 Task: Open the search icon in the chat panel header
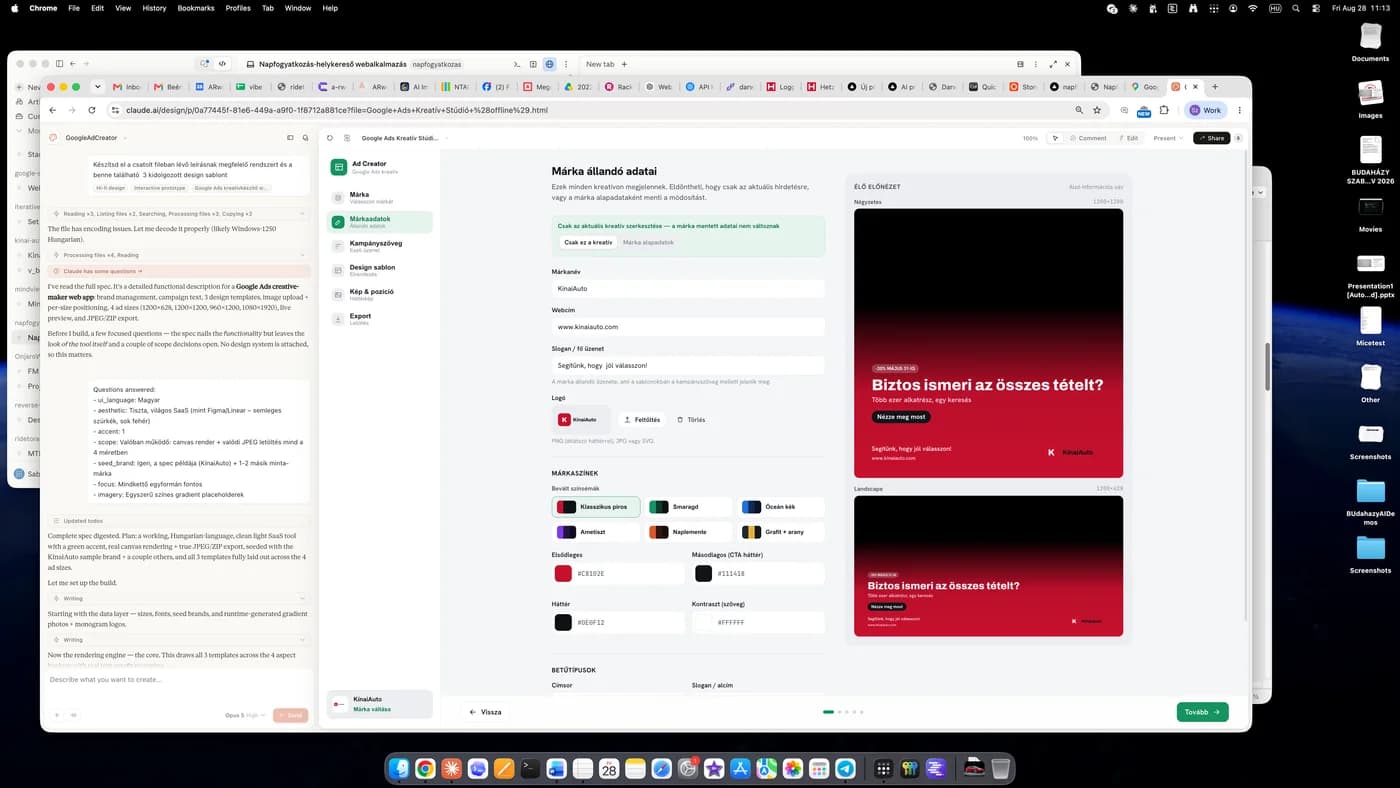pos(305,138)
